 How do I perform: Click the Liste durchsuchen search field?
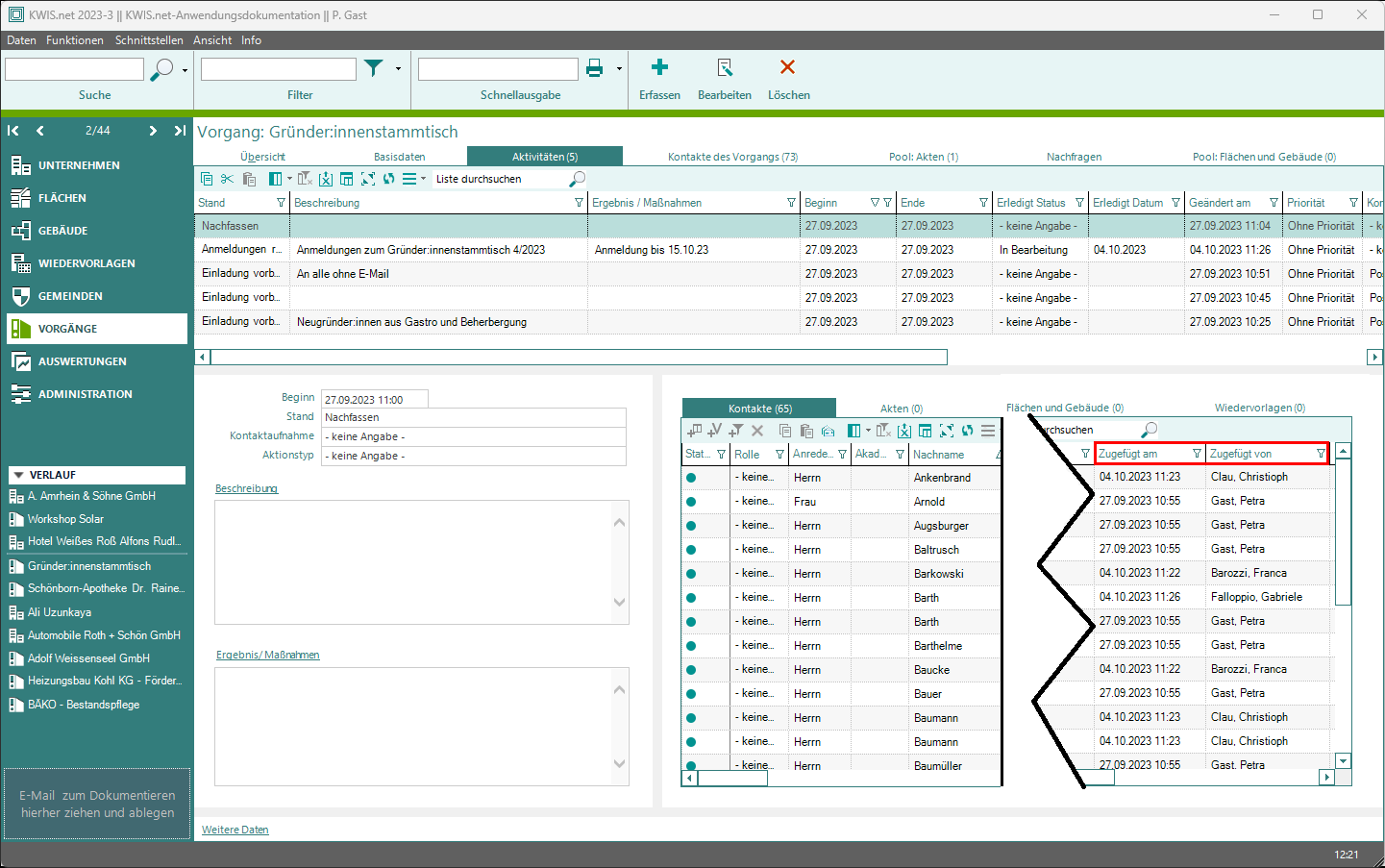click(499, 179)
